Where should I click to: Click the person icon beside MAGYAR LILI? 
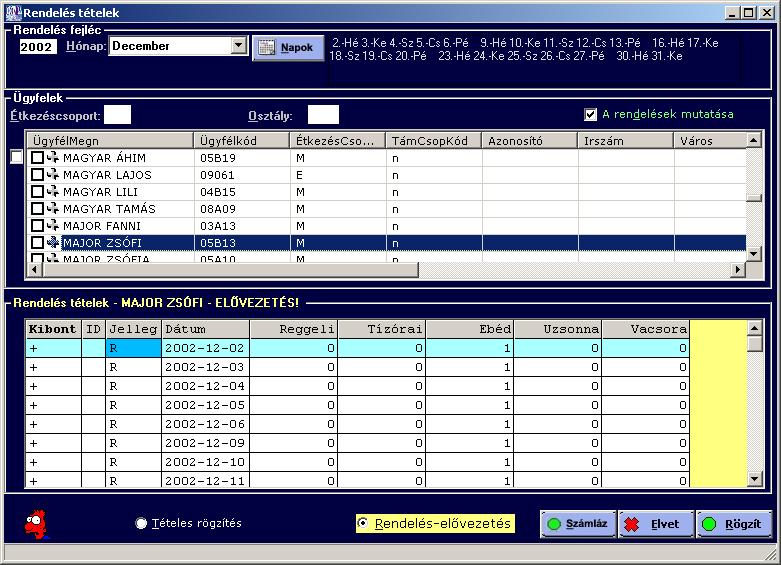53,192
